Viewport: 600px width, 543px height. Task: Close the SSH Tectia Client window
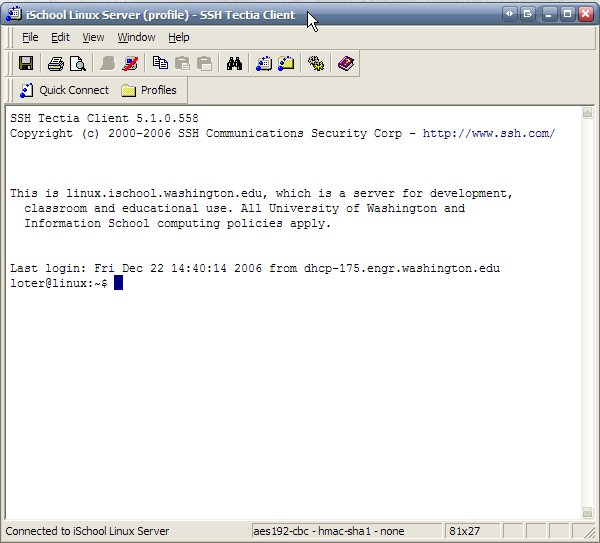pos(586,15)
